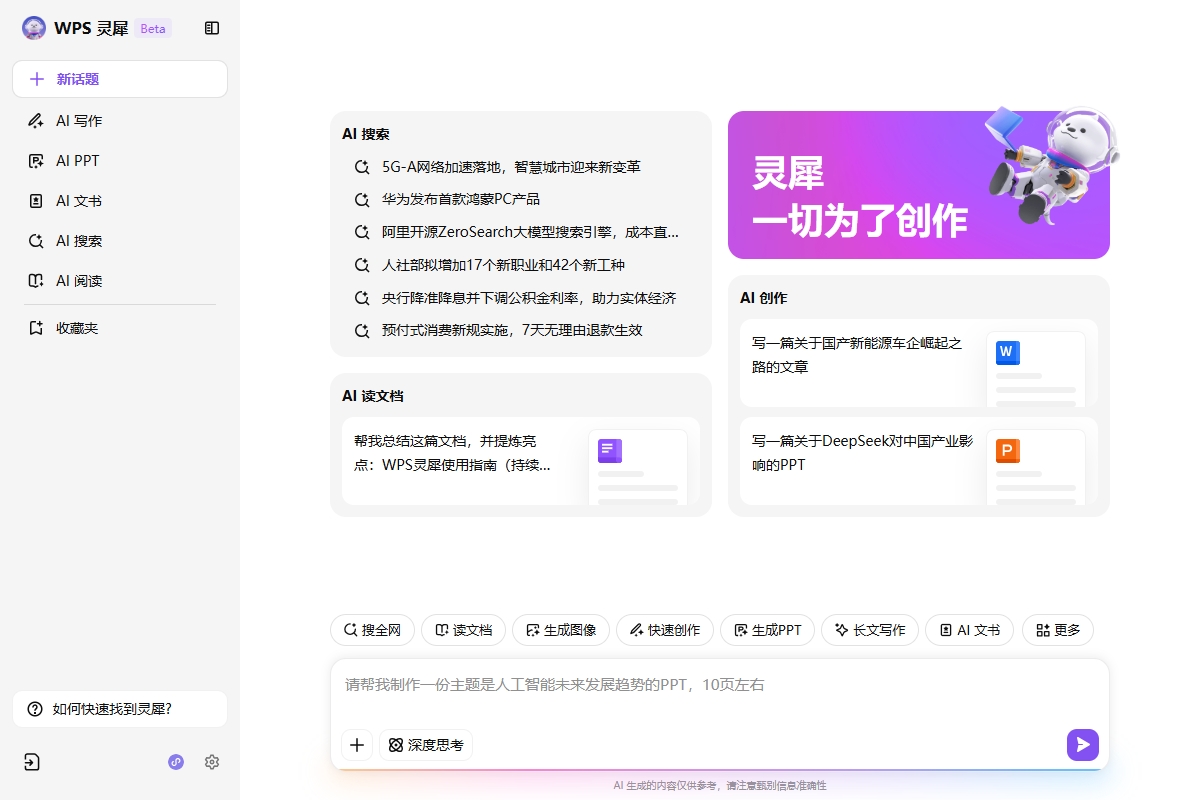Open AI 文书 from the sidebar

[x=74, y=200]
